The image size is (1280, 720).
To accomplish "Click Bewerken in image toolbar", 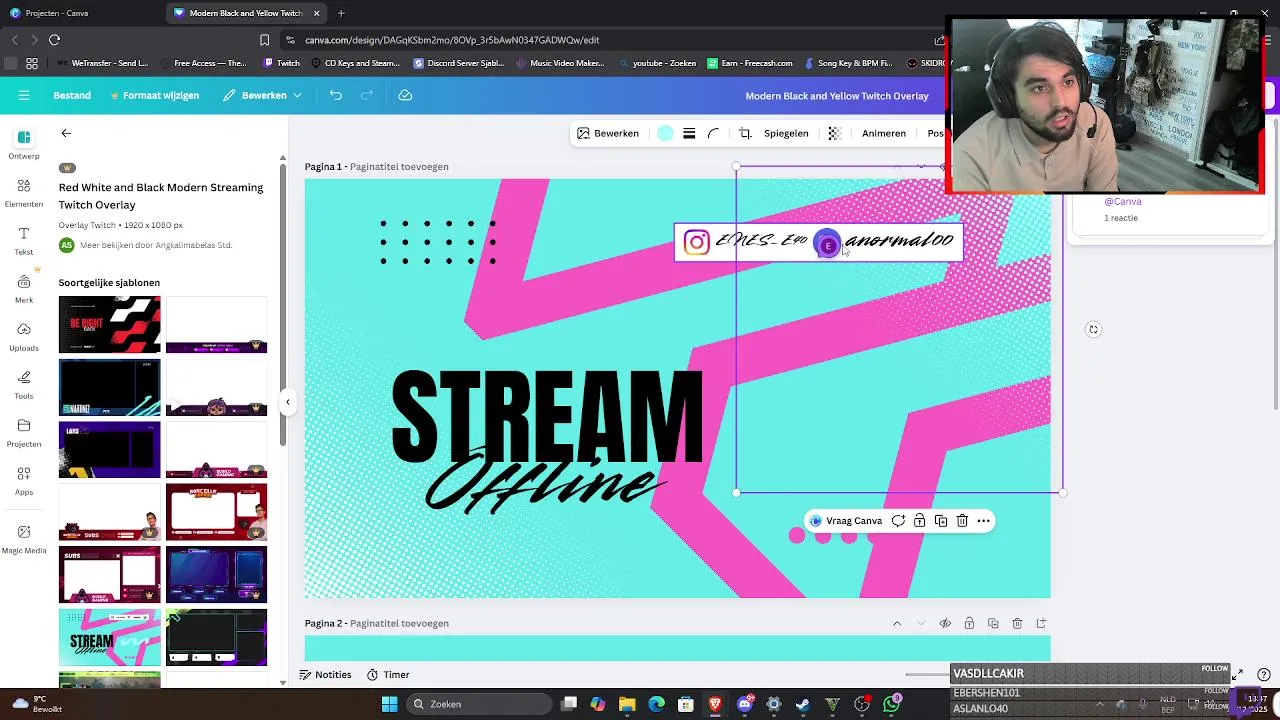I will click(x=607, y=133).
